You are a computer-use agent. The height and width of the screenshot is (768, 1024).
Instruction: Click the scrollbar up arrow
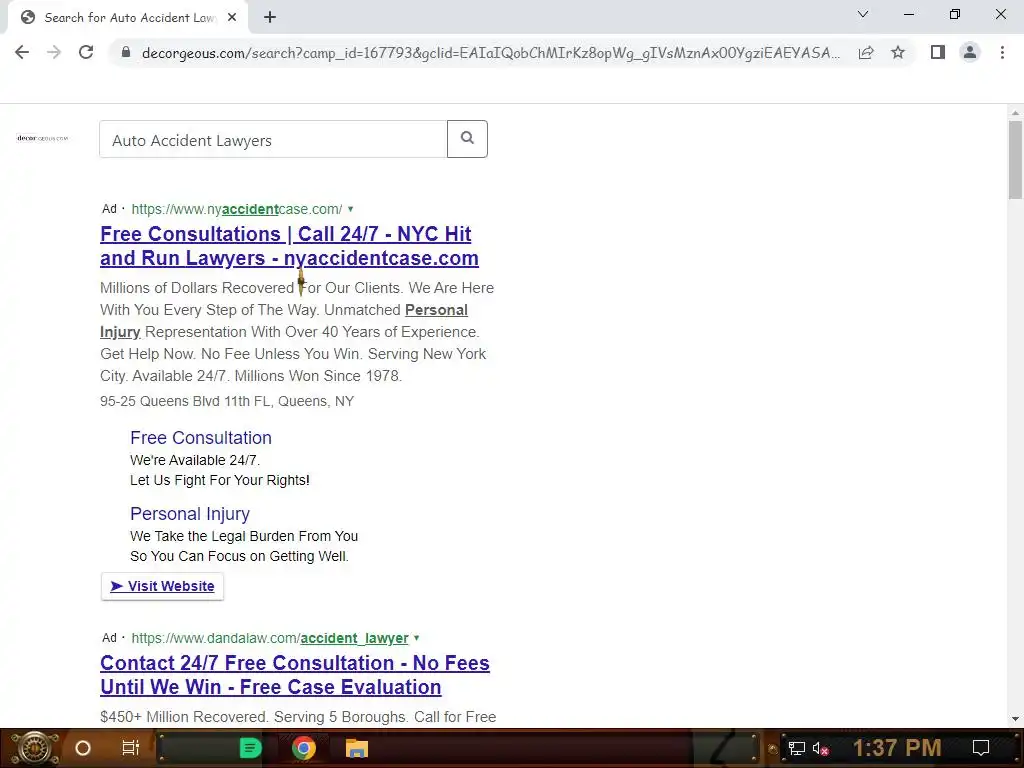tap(1015, 113)
